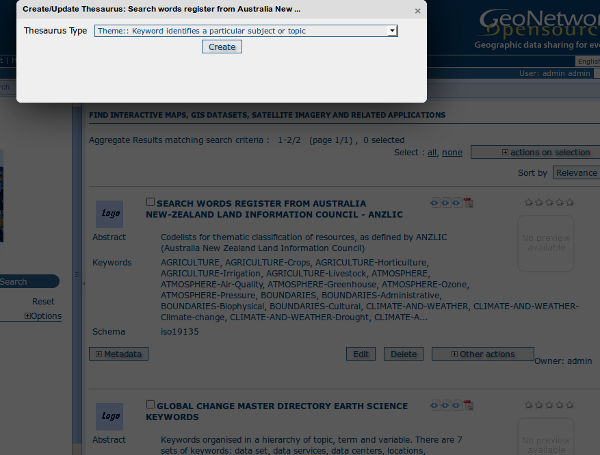
Task: Select the Global Change Master Directory checkbox
Action: [x=151, y=405]
